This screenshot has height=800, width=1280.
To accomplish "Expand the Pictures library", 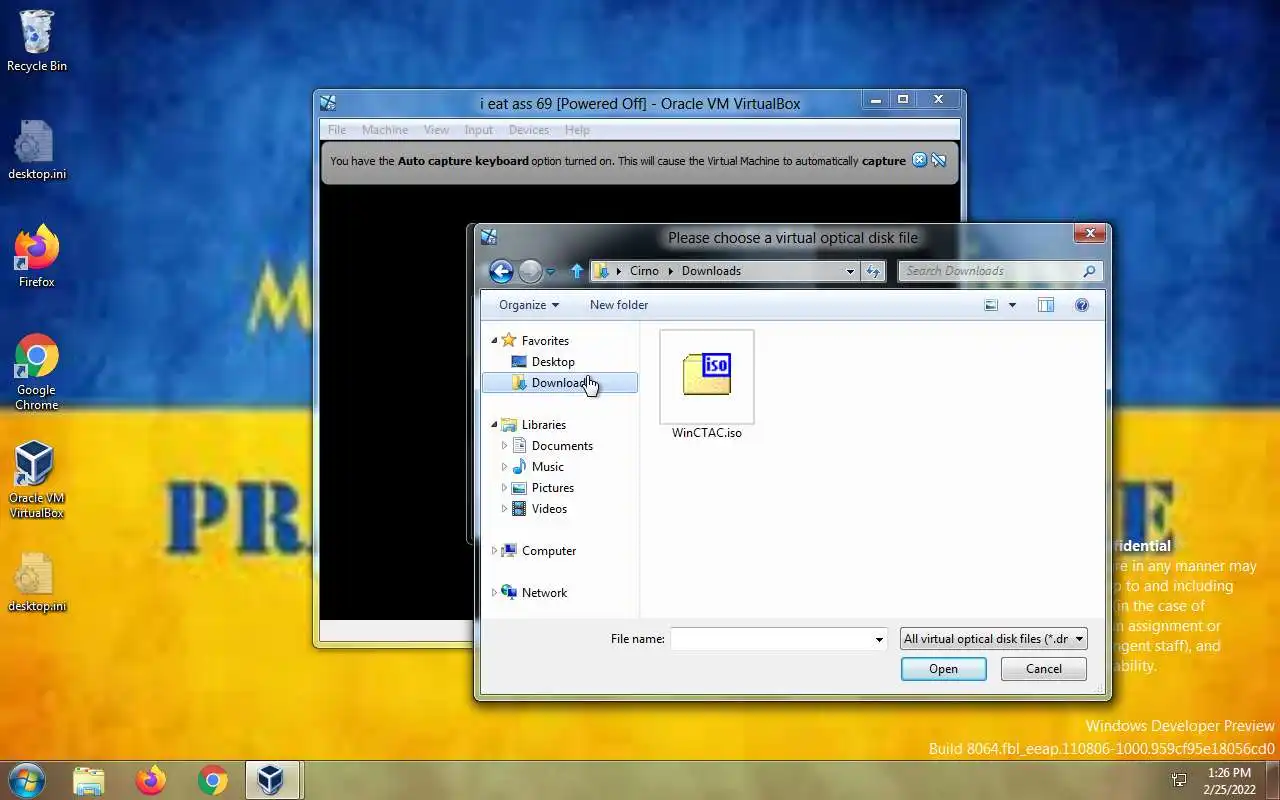I will pyautogui.click(x=504, y=488).
